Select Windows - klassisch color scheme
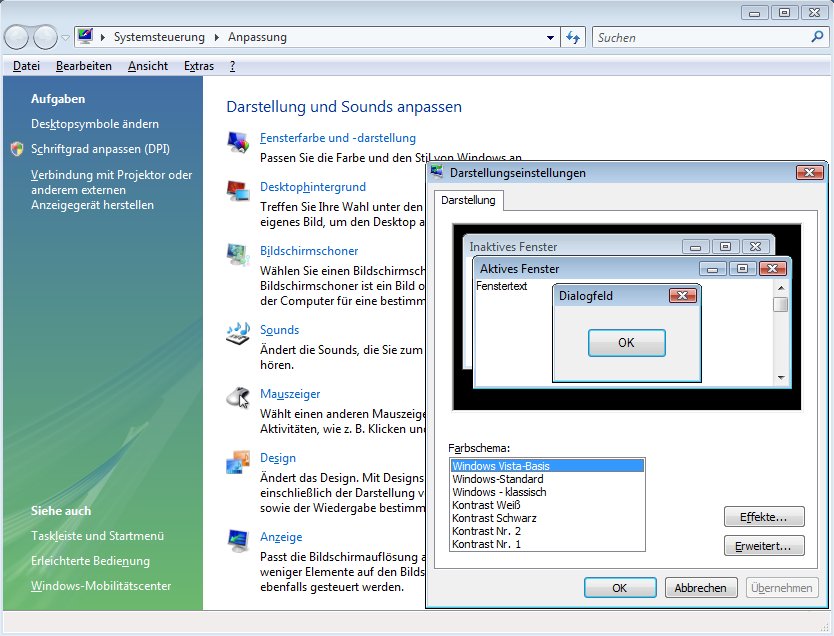The height and width of the screenshot is (636, 834). (498, 492)
